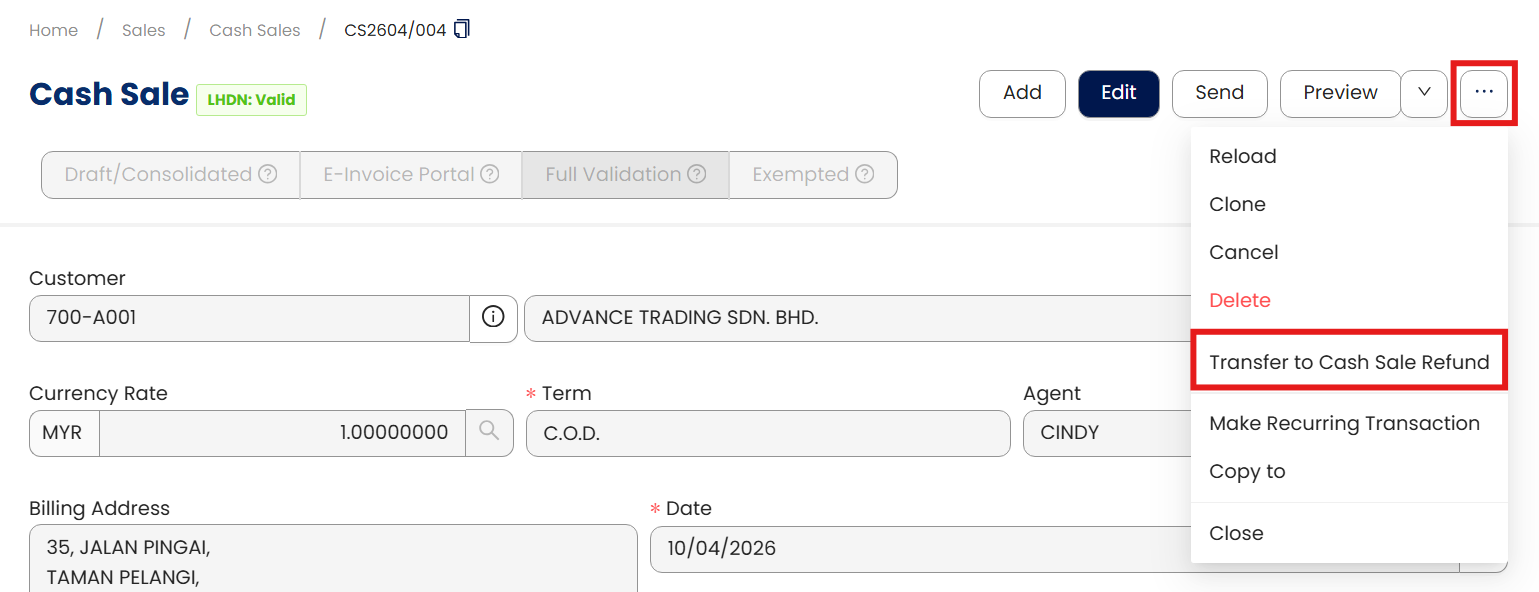Expand the Preview dropdown arrow

coord(1424,93)
